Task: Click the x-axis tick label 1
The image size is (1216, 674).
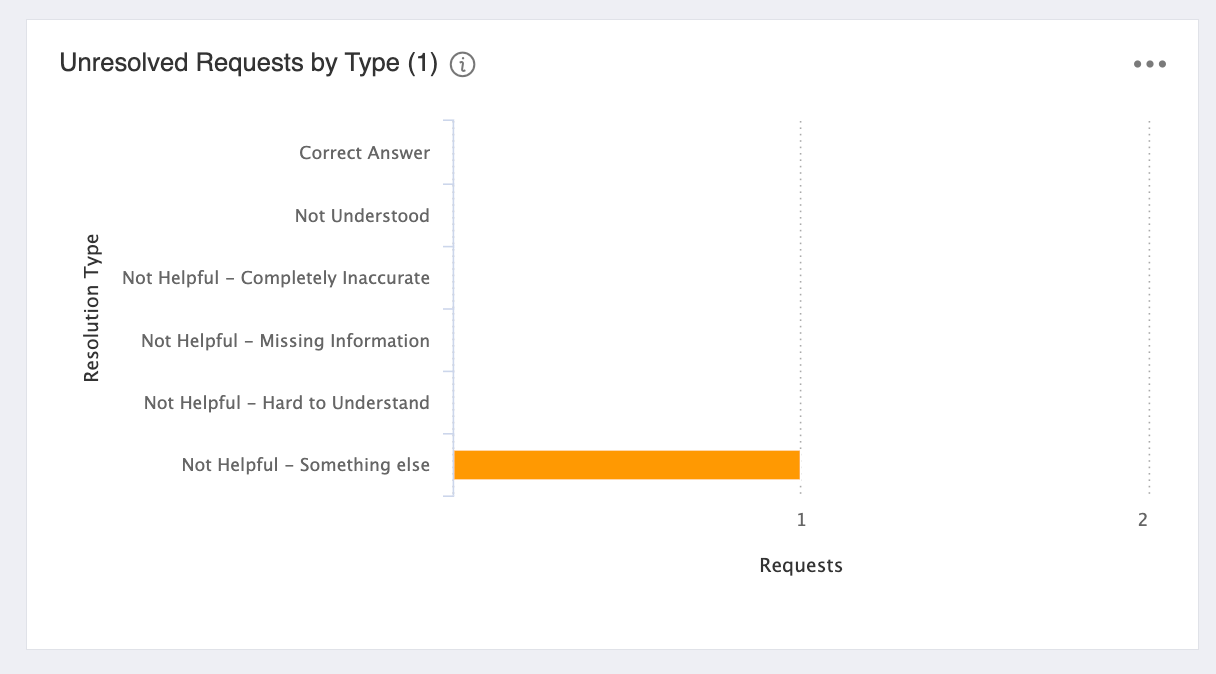Action: pyautogui.click(x=801, y=520)
